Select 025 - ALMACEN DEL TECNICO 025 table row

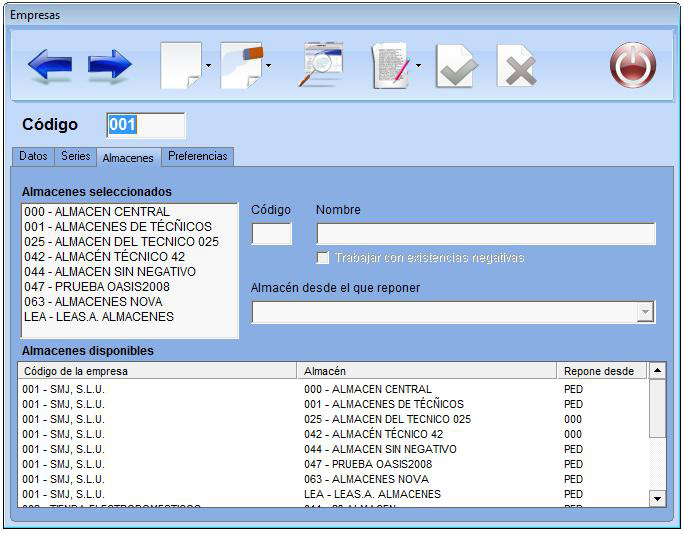(x=333, y=419)
